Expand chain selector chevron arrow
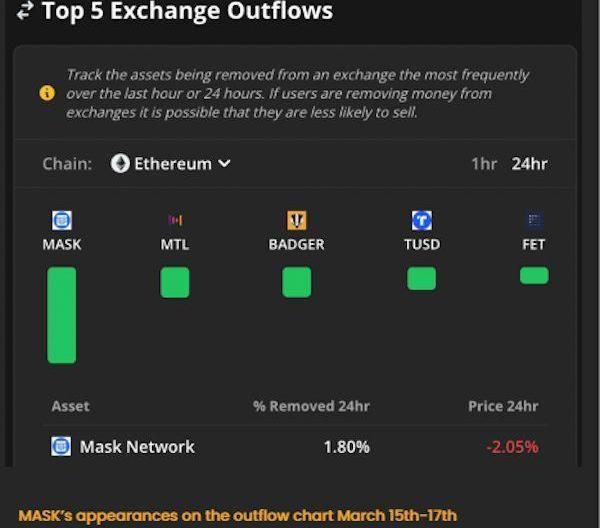 coord(224,163)
